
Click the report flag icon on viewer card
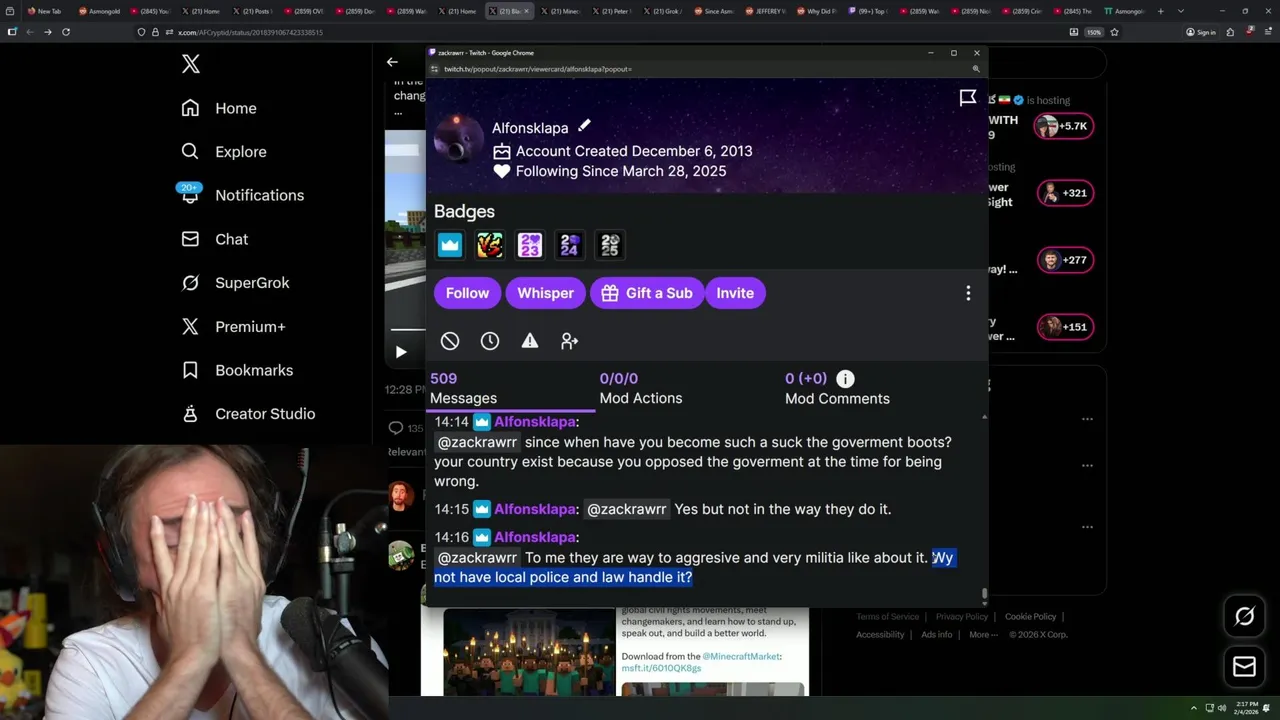click(x=968, y=97)
